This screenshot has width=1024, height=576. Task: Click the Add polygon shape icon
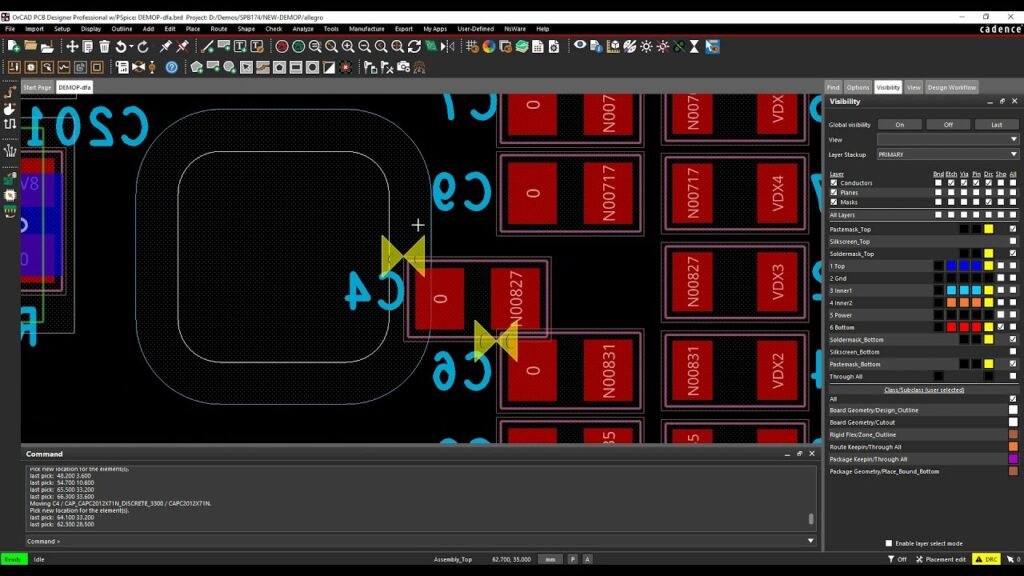tap(197, 67)
